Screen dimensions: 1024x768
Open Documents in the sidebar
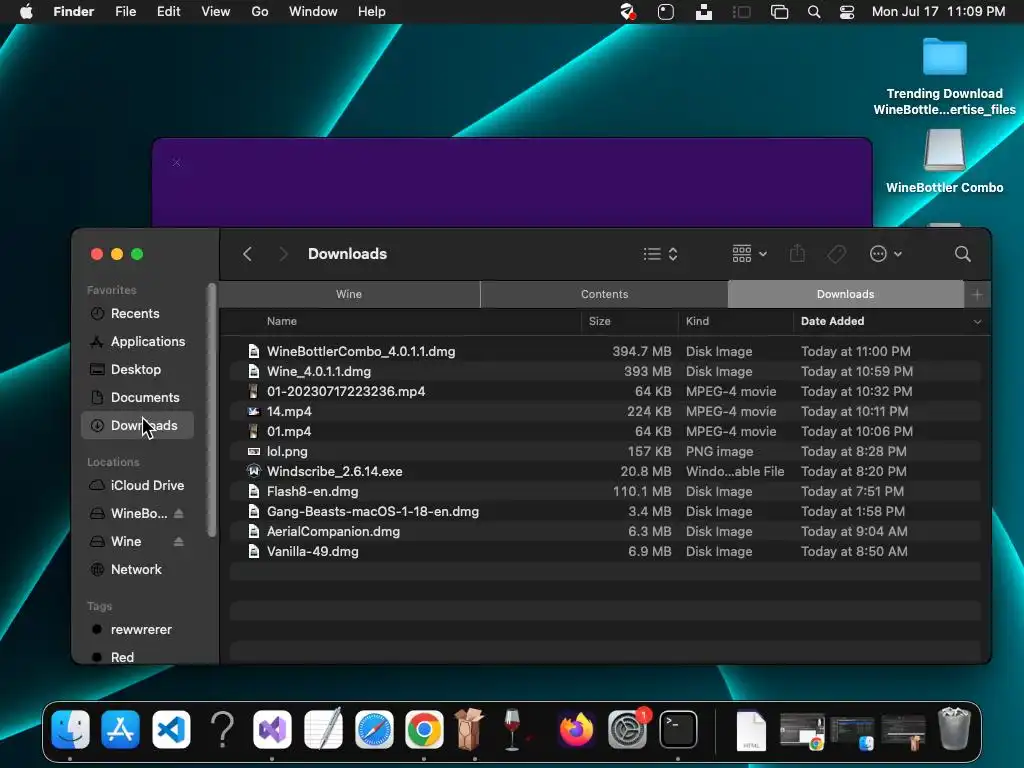pyautogui.click(x=137, y=398)
